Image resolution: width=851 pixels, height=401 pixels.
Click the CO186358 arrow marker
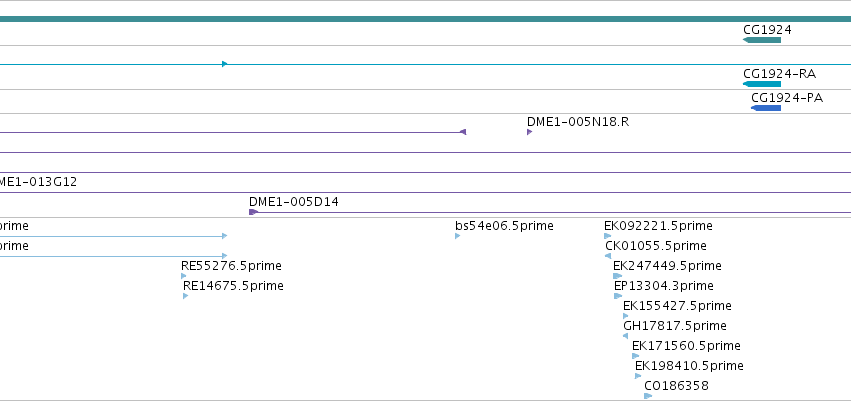click(x=648, y=396)
